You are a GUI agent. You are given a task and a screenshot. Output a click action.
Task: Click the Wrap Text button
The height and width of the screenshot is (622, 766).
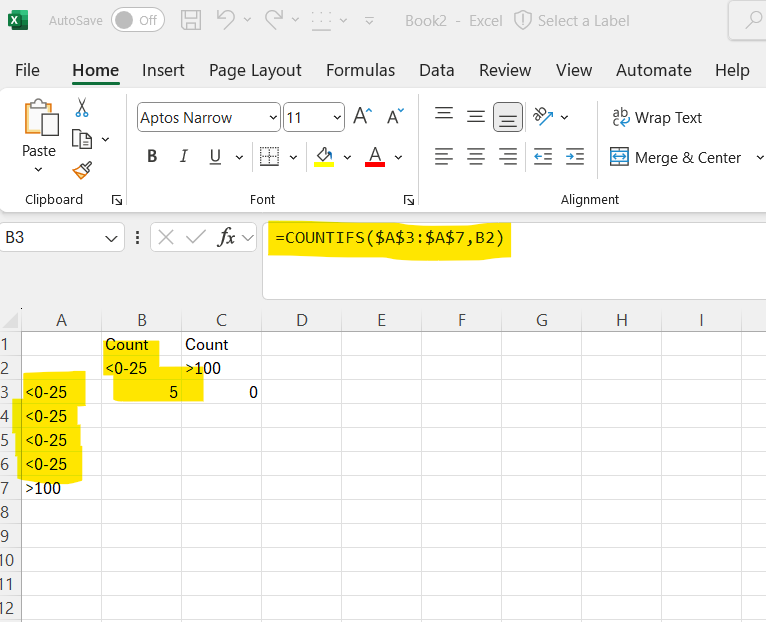pos(657,117)
